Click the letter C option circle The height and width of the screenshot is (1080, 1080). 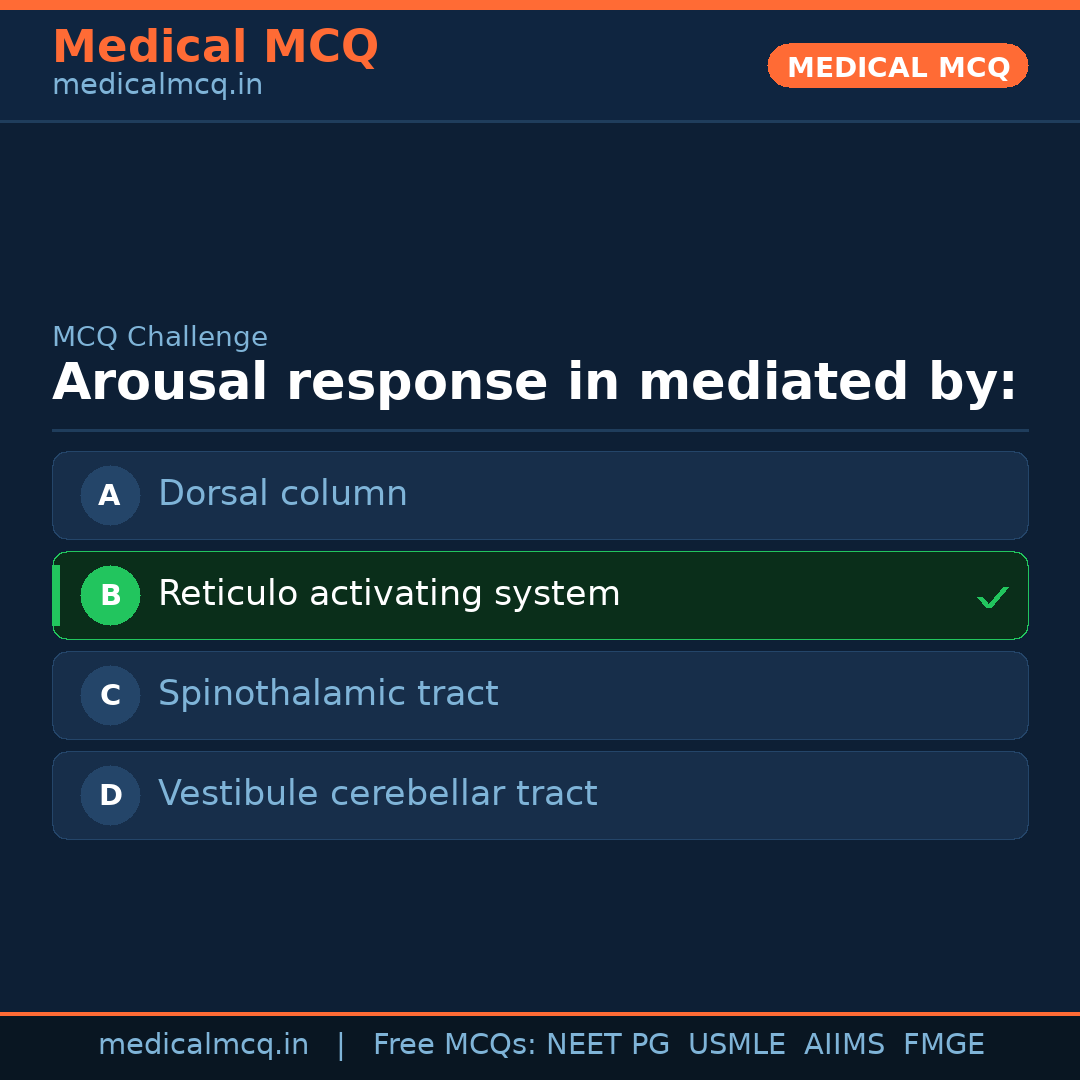[x=110, y=695]
